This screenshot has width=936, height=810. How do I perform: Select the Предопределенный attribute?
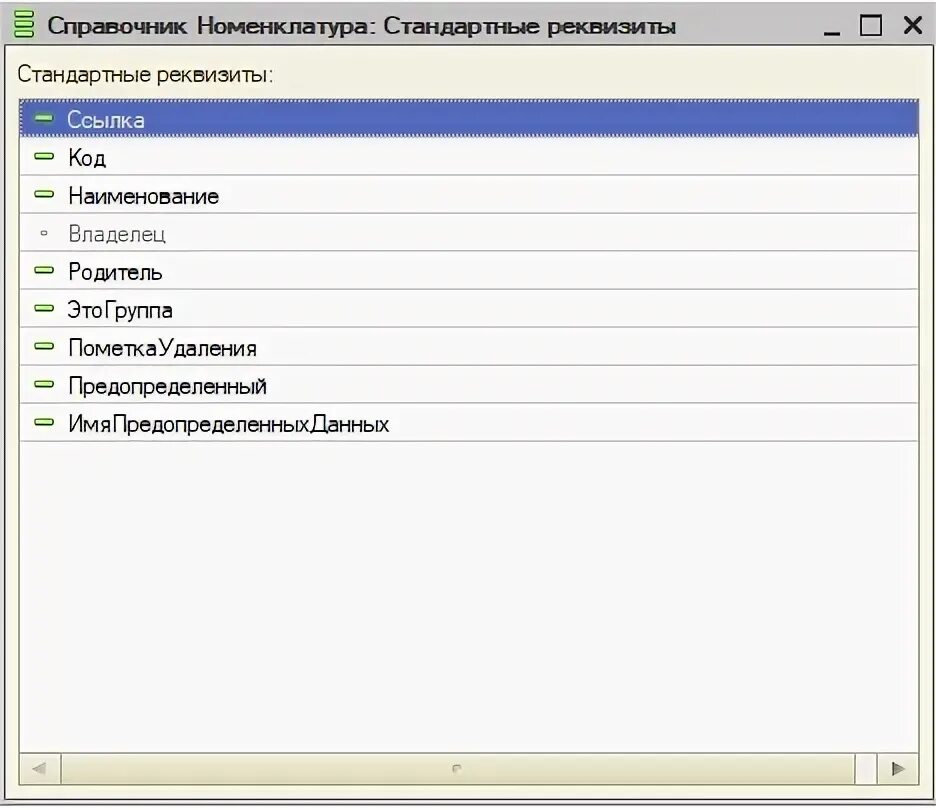469,385
